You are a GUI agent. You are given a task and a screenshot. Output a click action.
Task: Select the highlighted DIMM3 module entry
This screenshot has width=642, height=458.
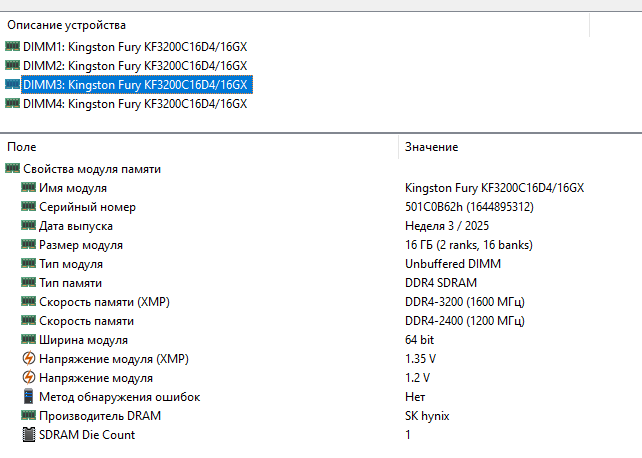coord(134,84)
